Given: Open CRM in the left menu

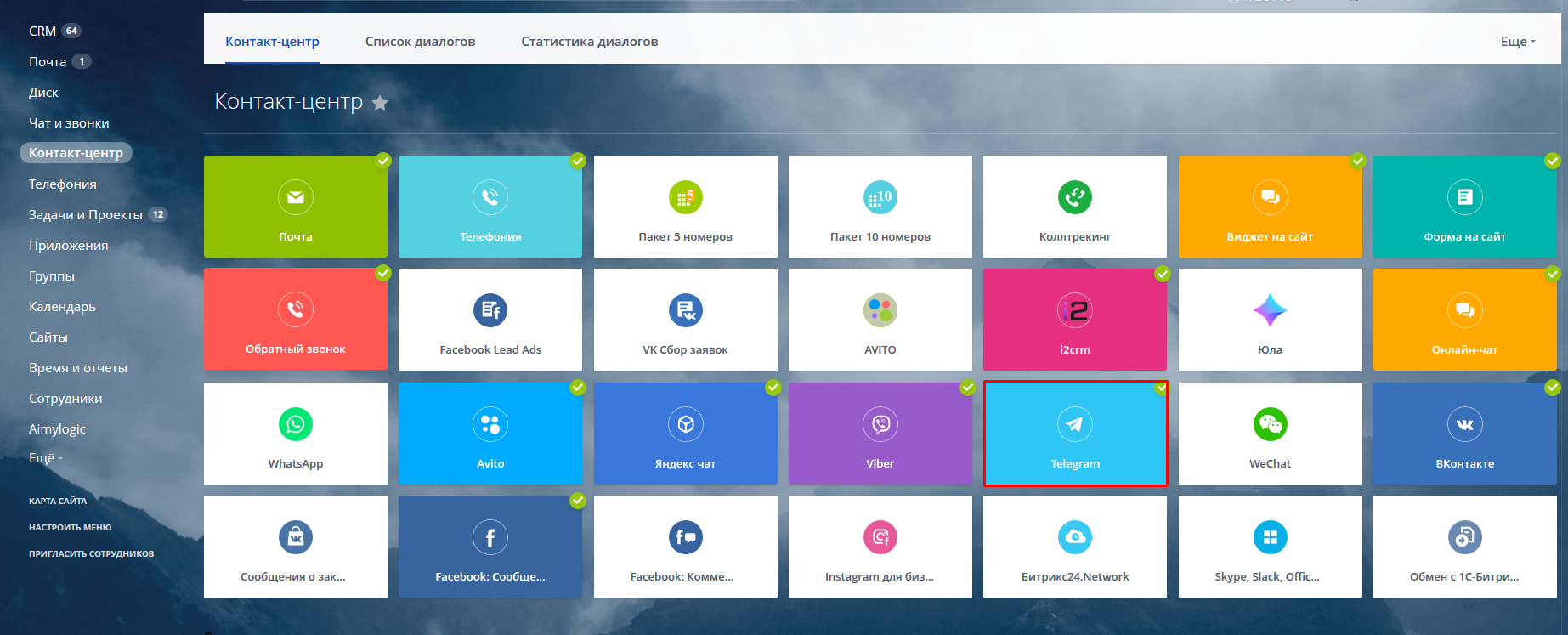Looking at the screenshot, I should coord(42,31).
